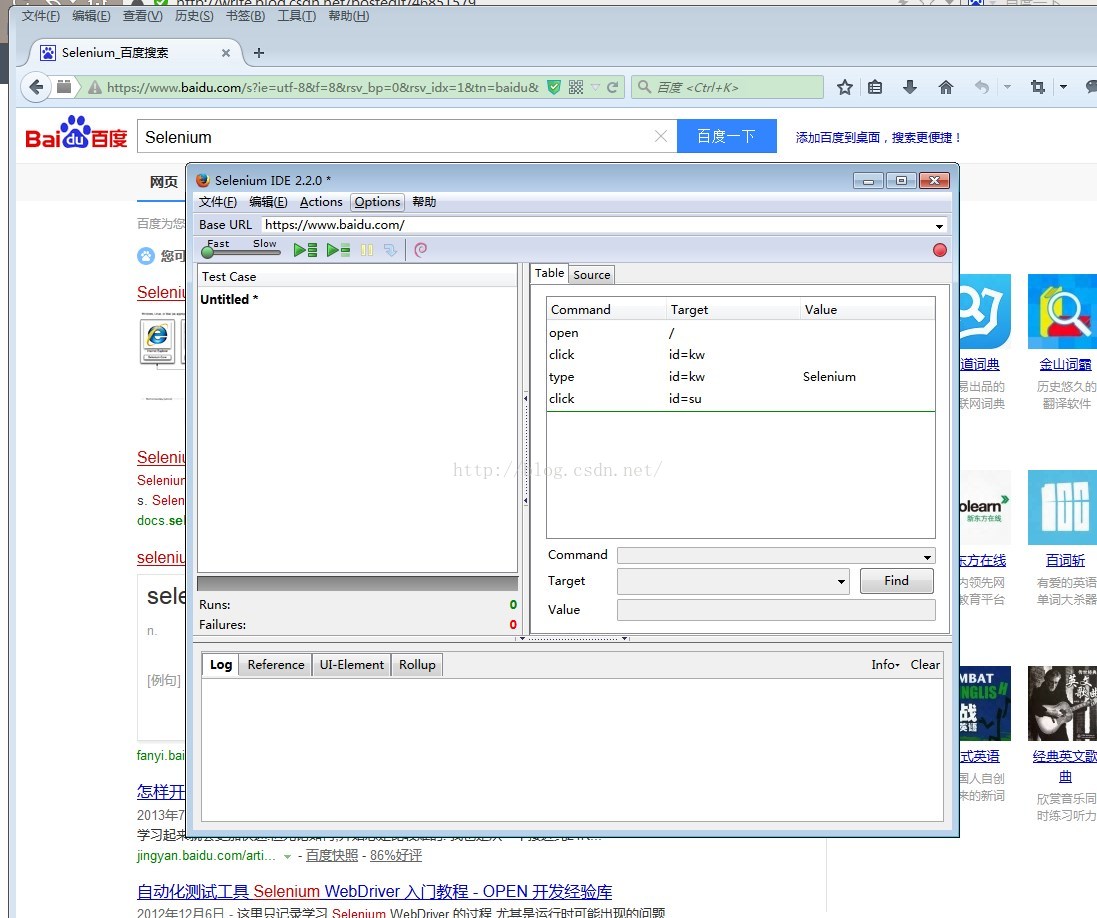
Task: Open Selenium IDE 编辑(E) menu
Action: click(x=268, y=202)
